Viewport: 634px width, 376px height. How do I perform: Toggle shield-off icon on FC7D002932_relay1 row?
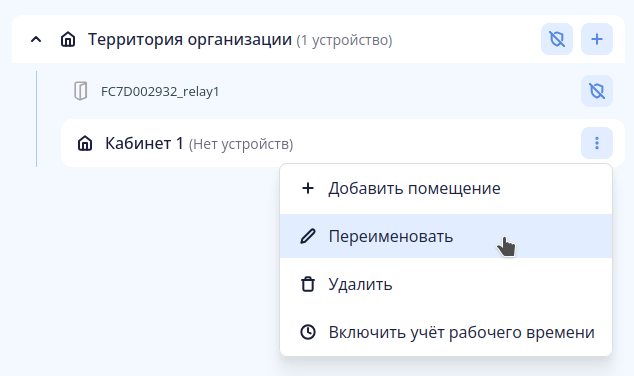[x=597, y=91]
